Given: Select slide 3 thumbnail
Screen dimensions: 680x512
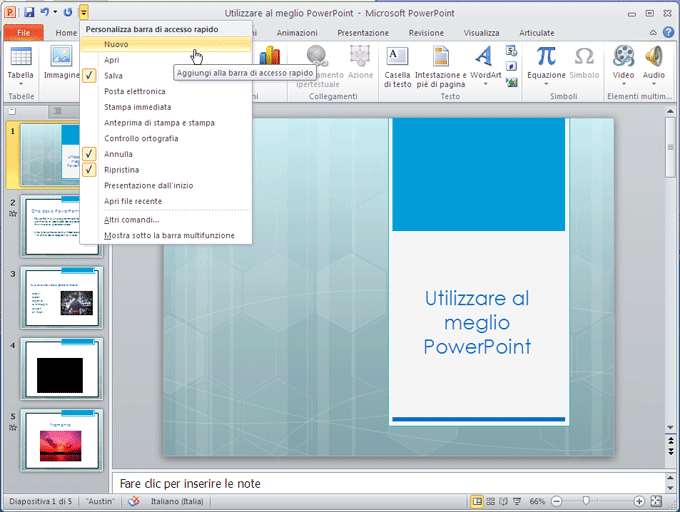Looking at the screenshot, I should (x=62, y=297).
